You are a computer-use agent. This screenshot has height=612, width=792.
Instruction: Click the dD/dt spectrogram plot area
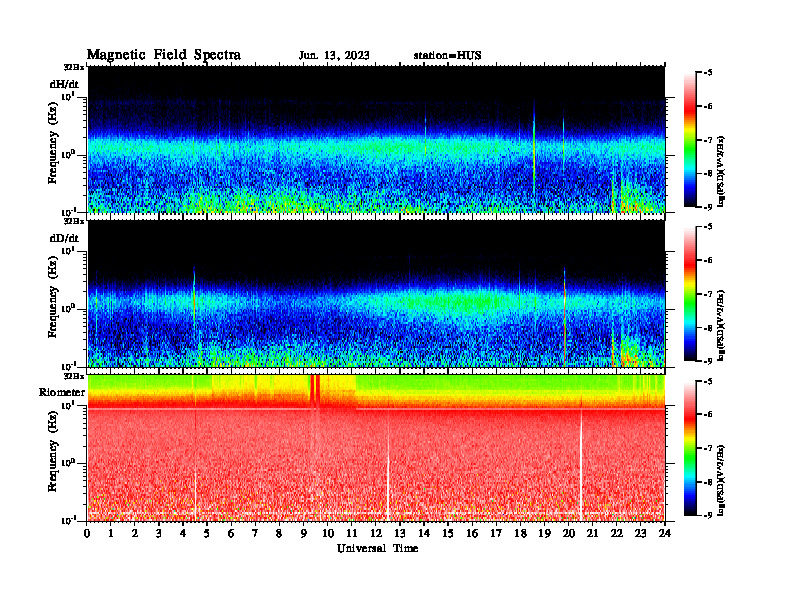[x=376, y=293]
